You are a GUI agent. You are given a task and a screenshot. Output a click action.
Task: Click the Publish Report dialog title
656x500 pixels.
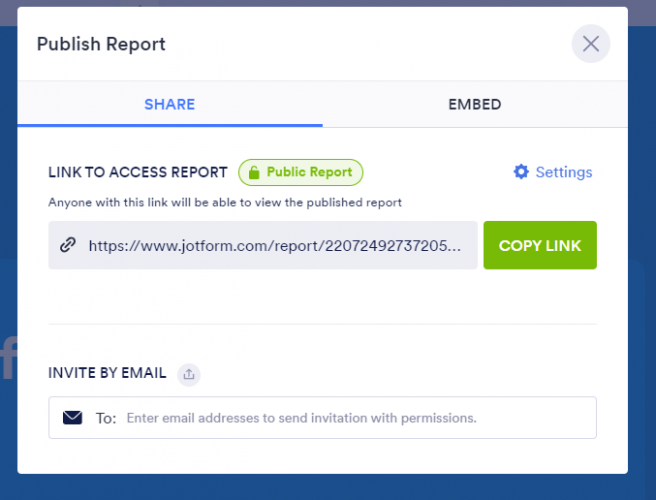click(101, 44)
